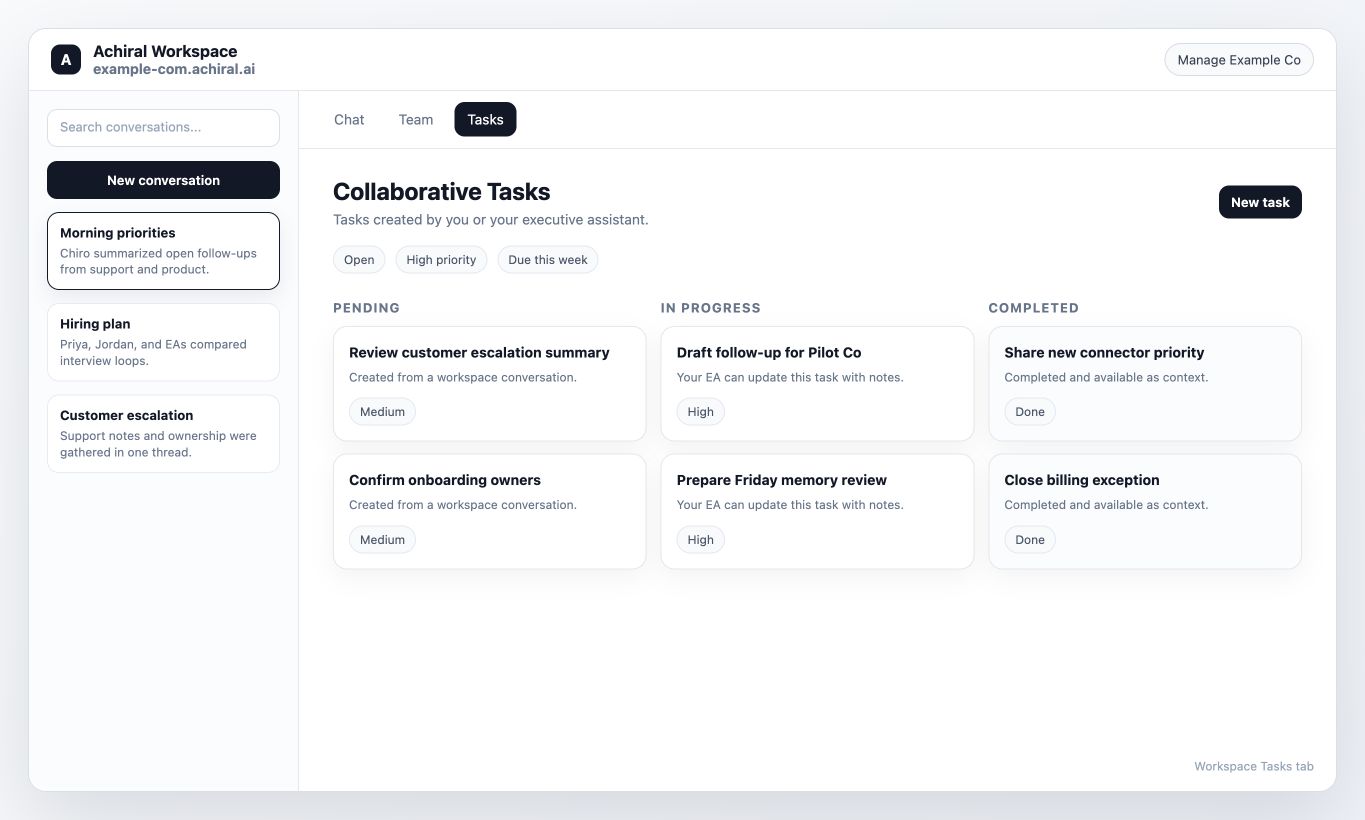
Task: Switch to the Team tab
Action: [416, 119]
